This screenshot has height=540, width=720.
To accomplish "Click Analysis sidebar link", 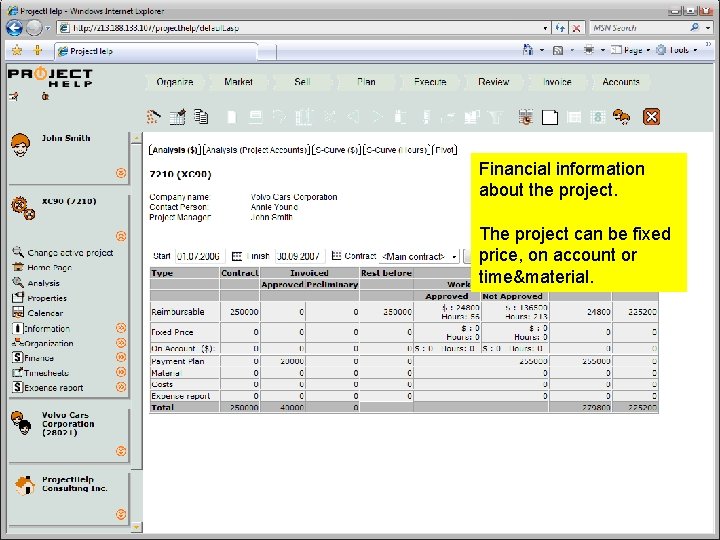I will point(43,283).
